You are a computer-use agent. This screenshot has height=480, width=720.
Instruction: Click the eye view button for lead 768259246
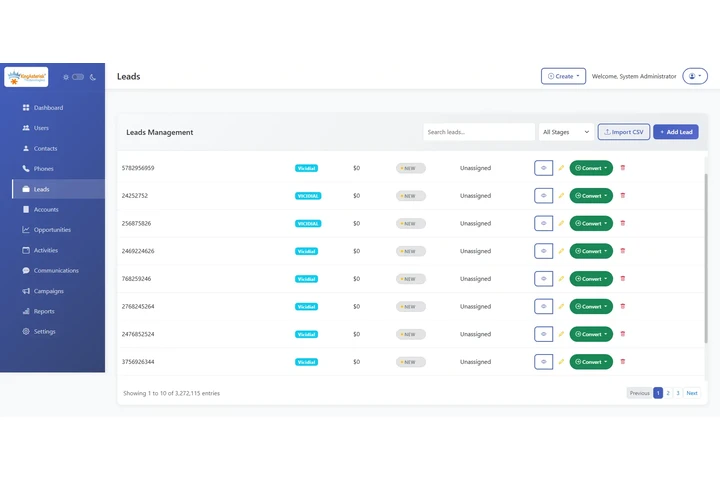coord(543,279)
